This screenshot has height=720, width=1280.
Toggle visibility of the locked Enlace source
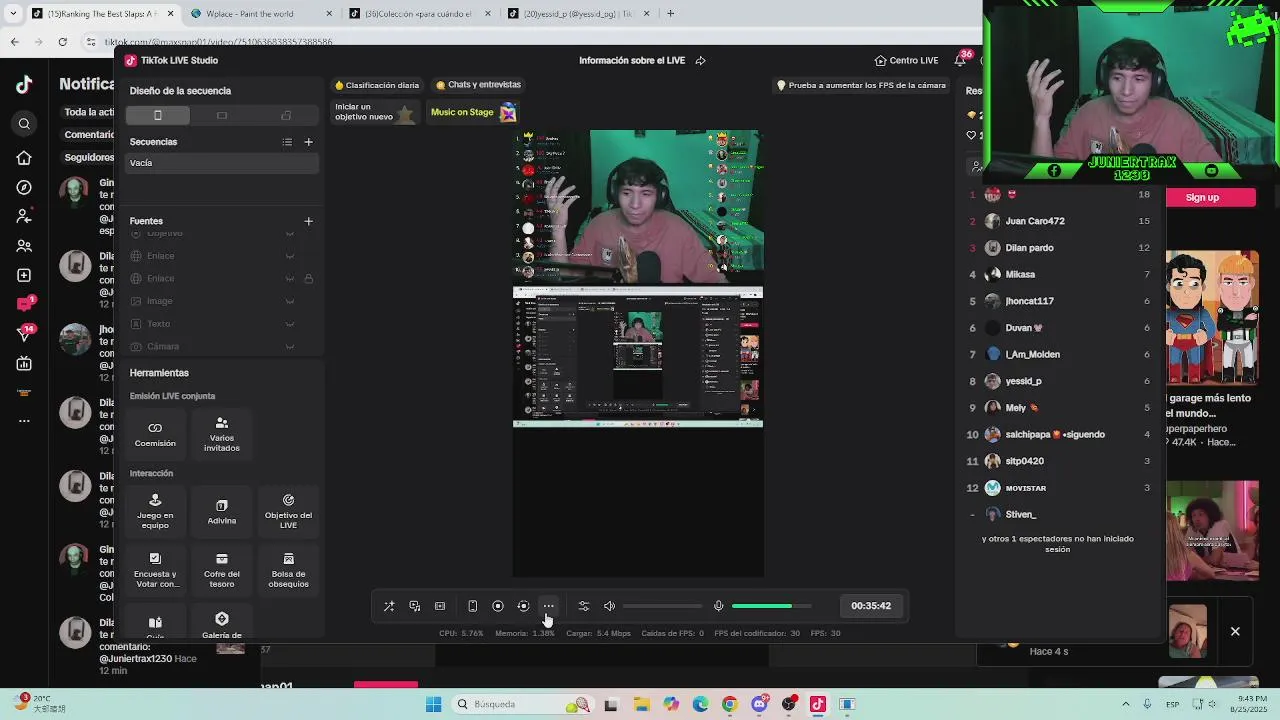290,279
